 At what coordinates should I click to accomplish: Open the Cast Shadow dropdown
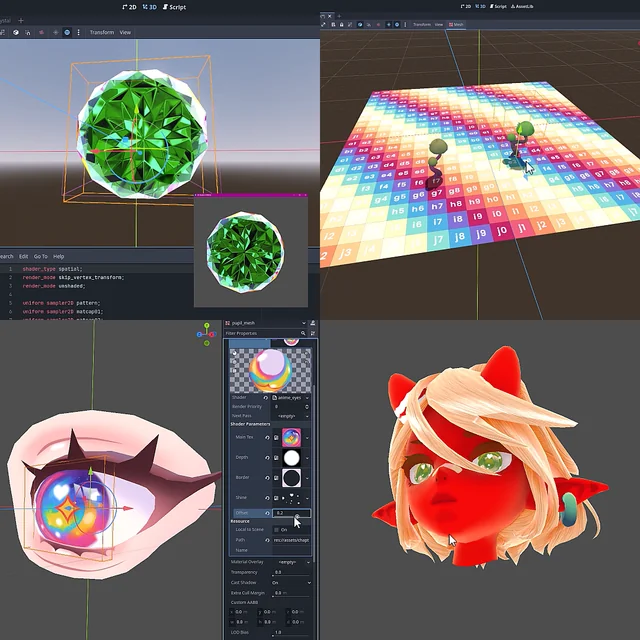[x=291, y=582]
